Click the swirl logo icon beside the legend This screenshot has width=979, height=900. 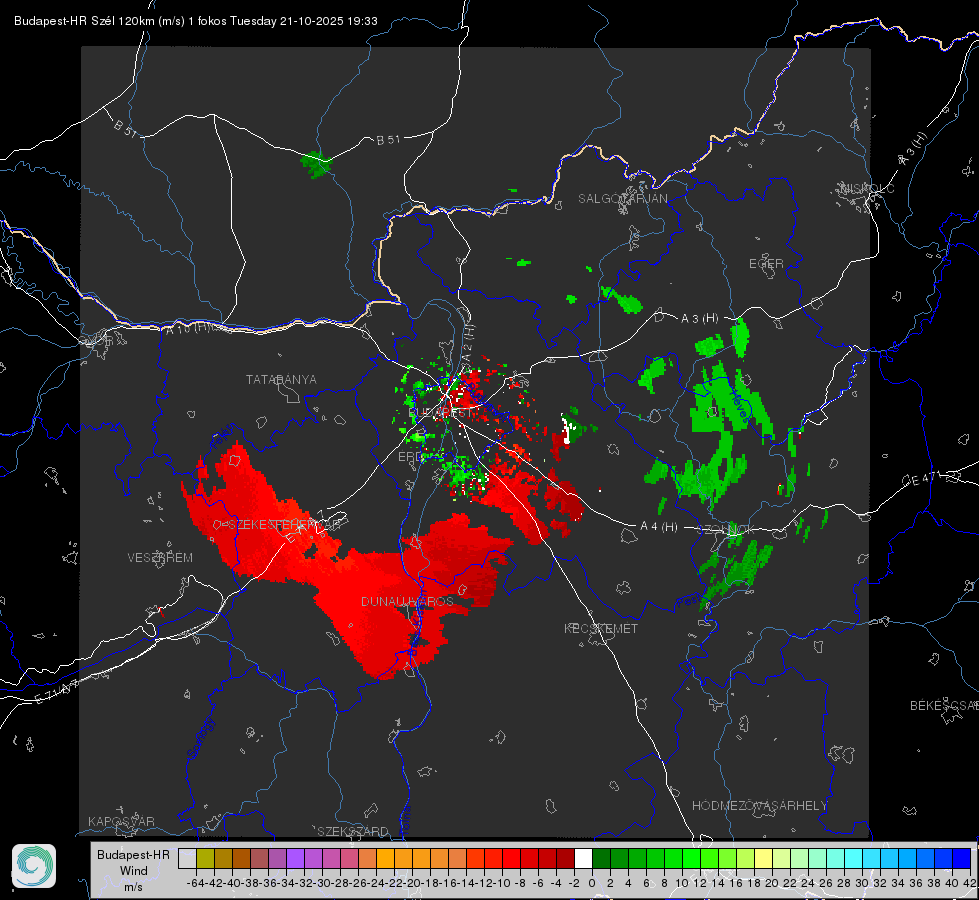pyautogui.click(x=34, y=866)
